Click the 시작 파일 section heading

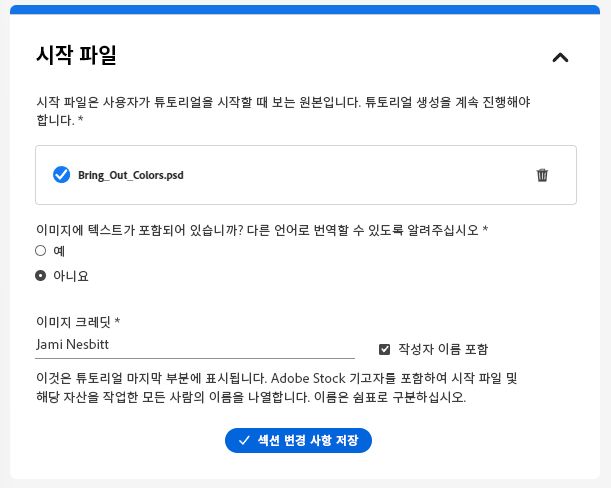(x=76, y=56)
